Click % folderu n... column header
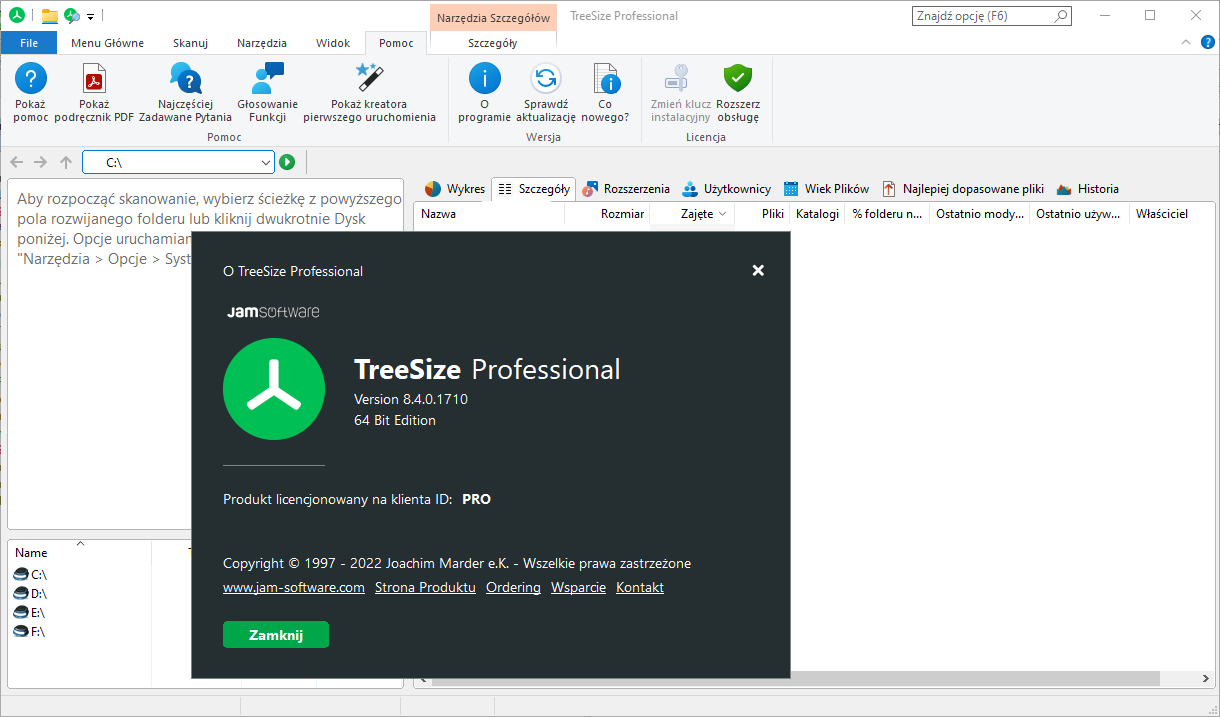This screenshot has width=1220, height=717. 887,214
